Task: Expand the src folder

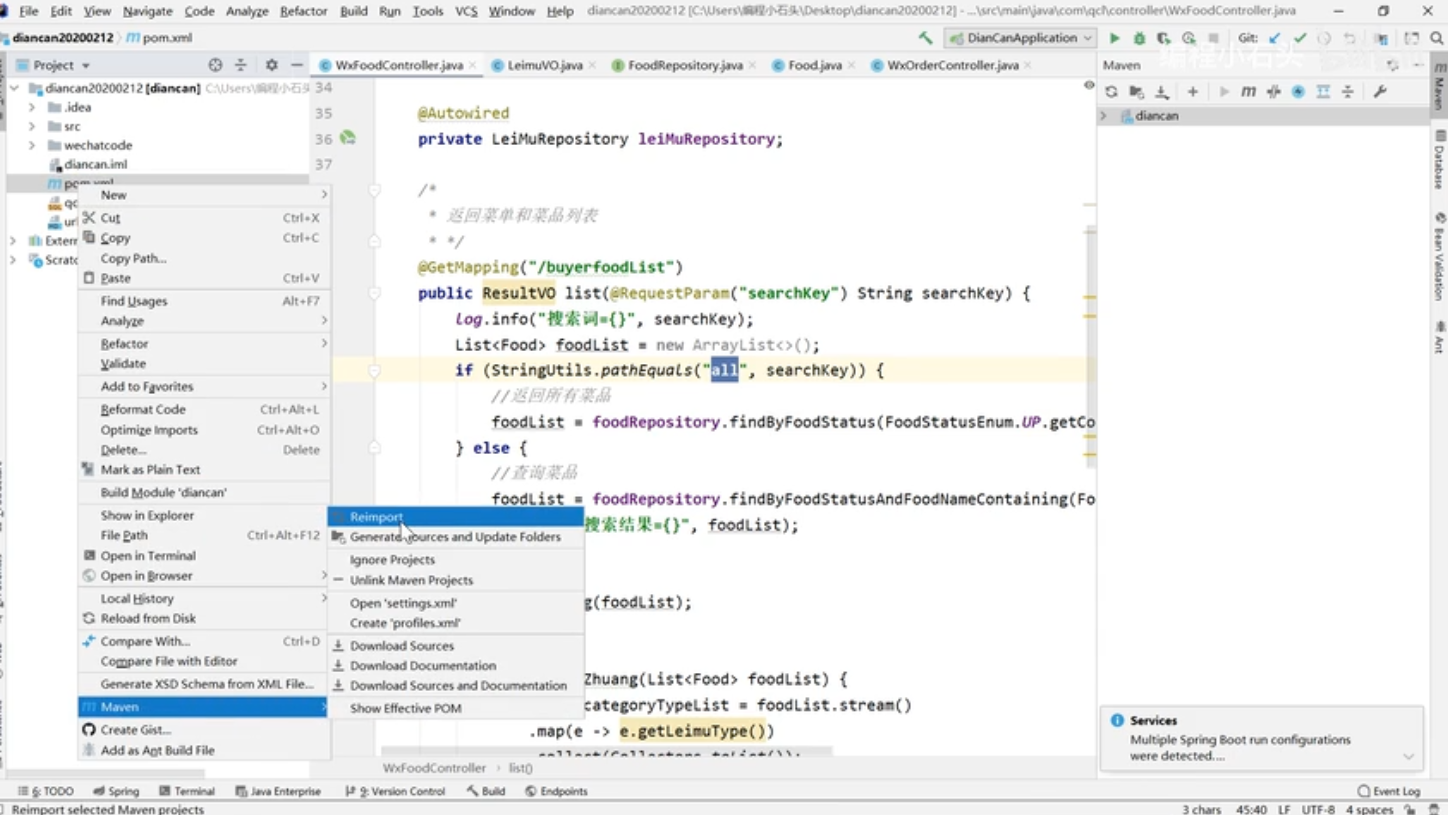Action: tap(32, 126)
